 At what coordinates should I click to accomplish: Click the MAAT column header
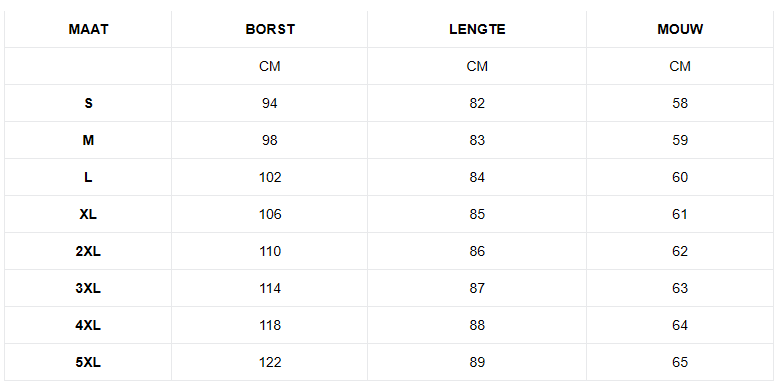[88, 29]
